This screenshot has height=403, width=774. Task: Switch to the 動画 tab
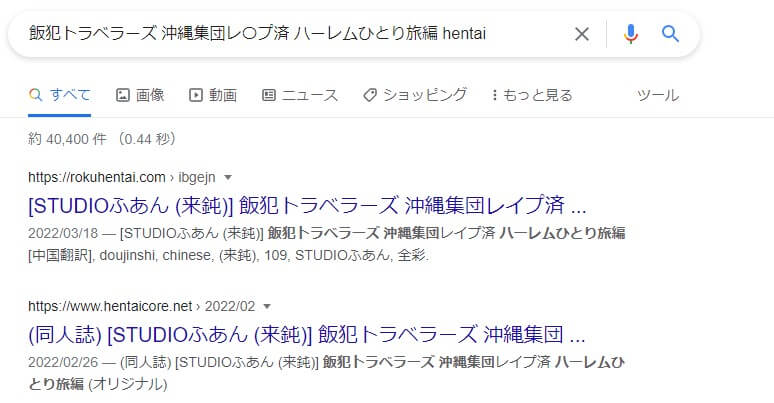[x=213, y=95]
